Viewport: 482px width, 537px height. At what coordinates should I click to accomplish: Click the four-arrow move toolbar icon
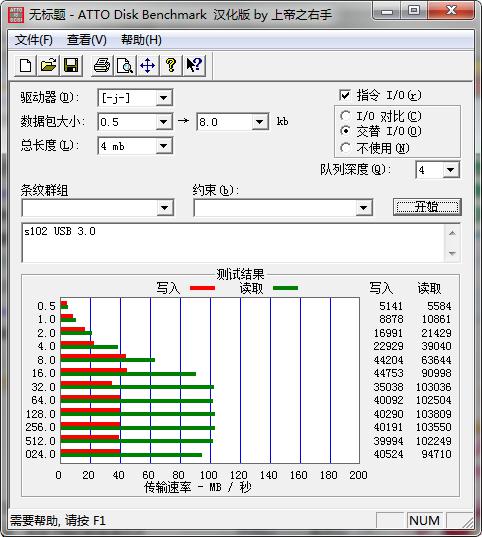(148, 65)
